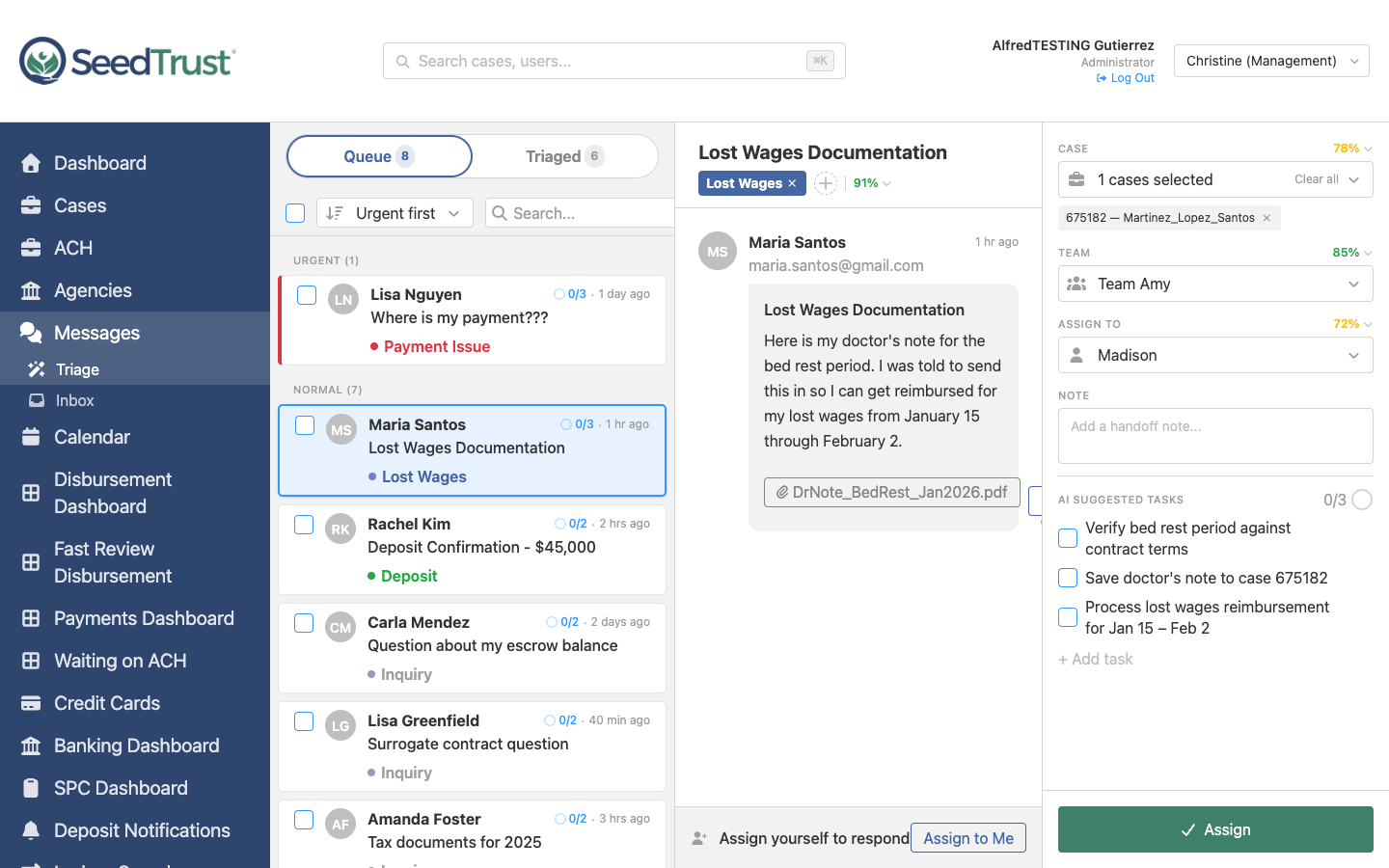The image size is (1389, 868).
Task: Switch to the Triaged tab
Action: [565, 156]
